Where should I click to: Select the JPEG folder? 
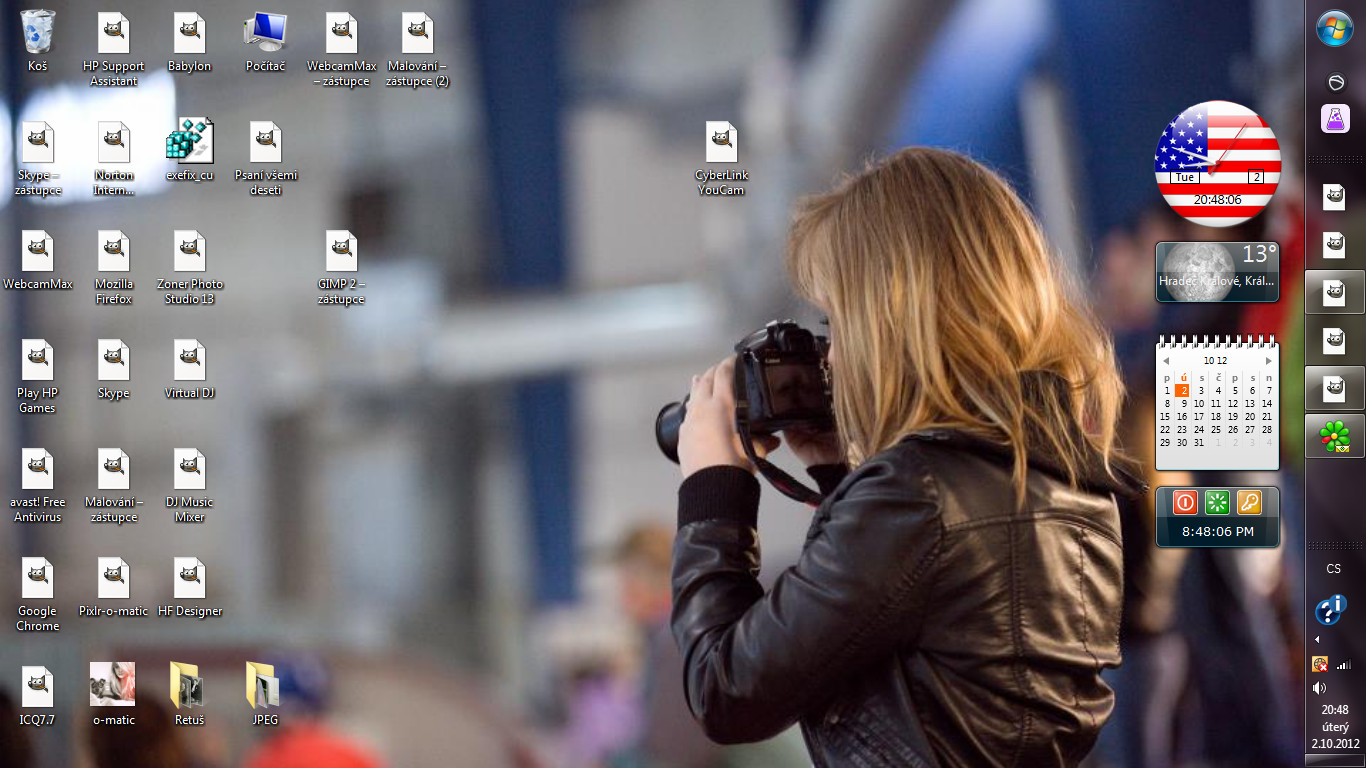[264, 685]
